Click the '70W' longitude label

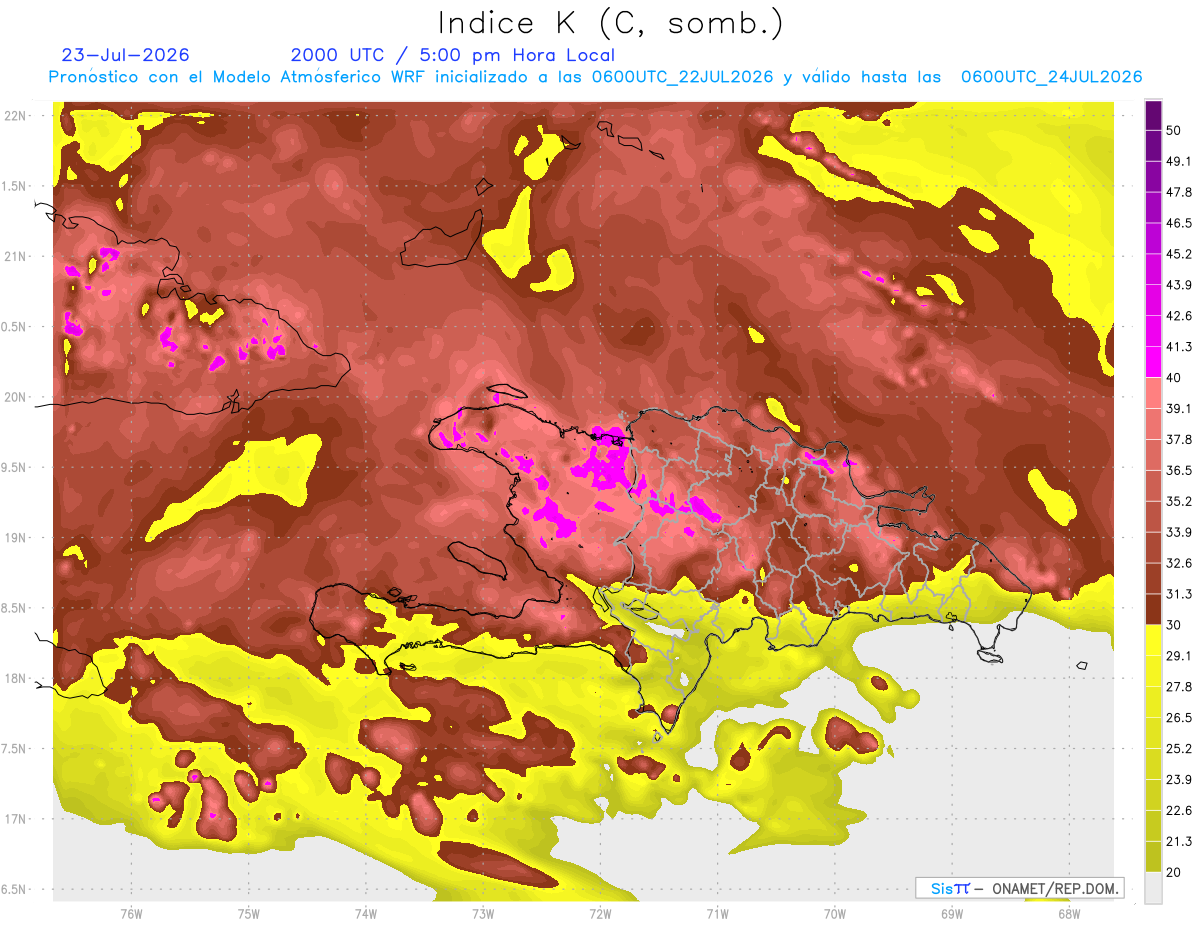pos(834,913)
